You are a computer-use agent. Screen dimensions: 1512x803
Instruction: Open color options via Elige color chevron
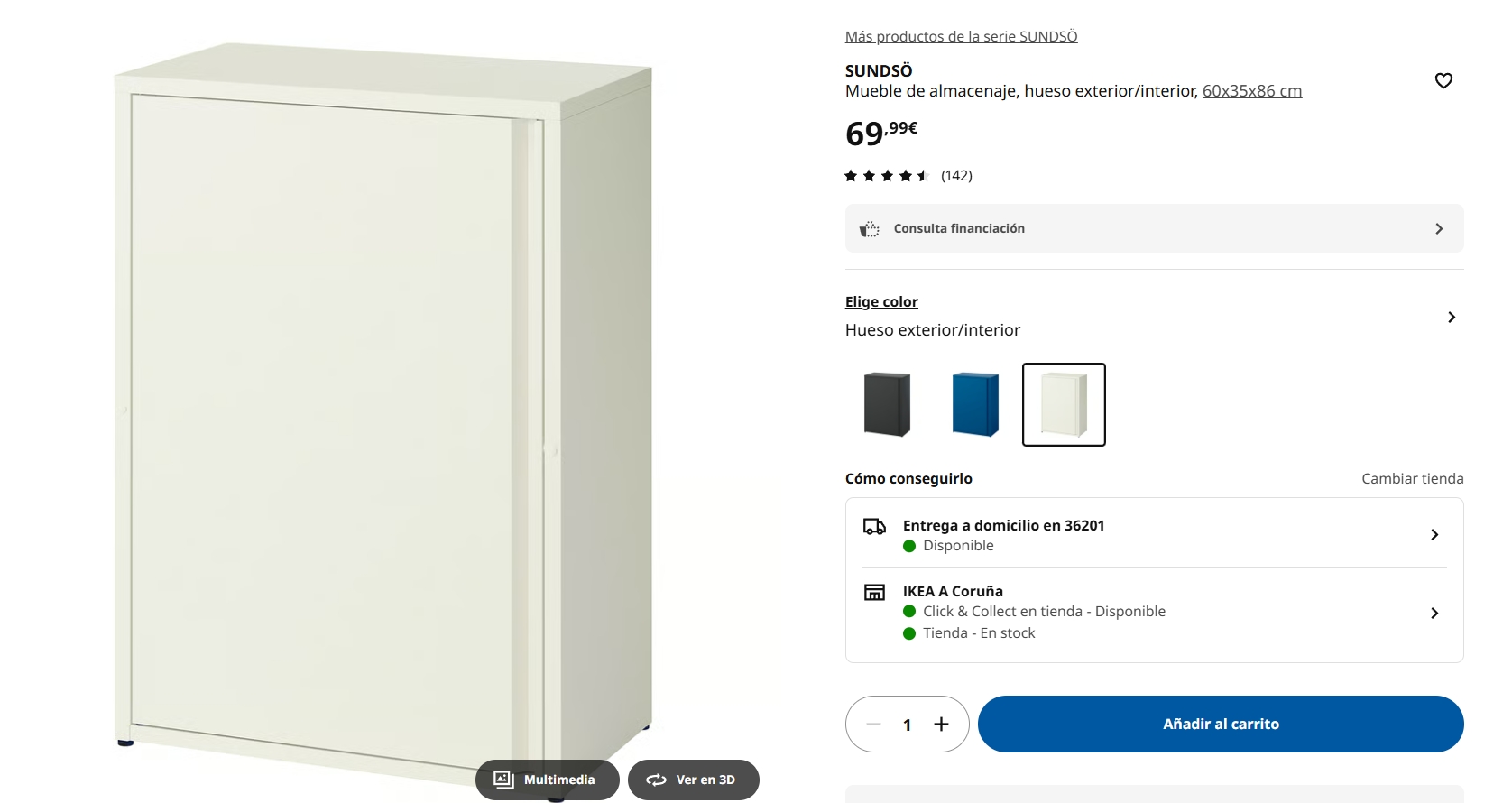tap(1451, 318)
